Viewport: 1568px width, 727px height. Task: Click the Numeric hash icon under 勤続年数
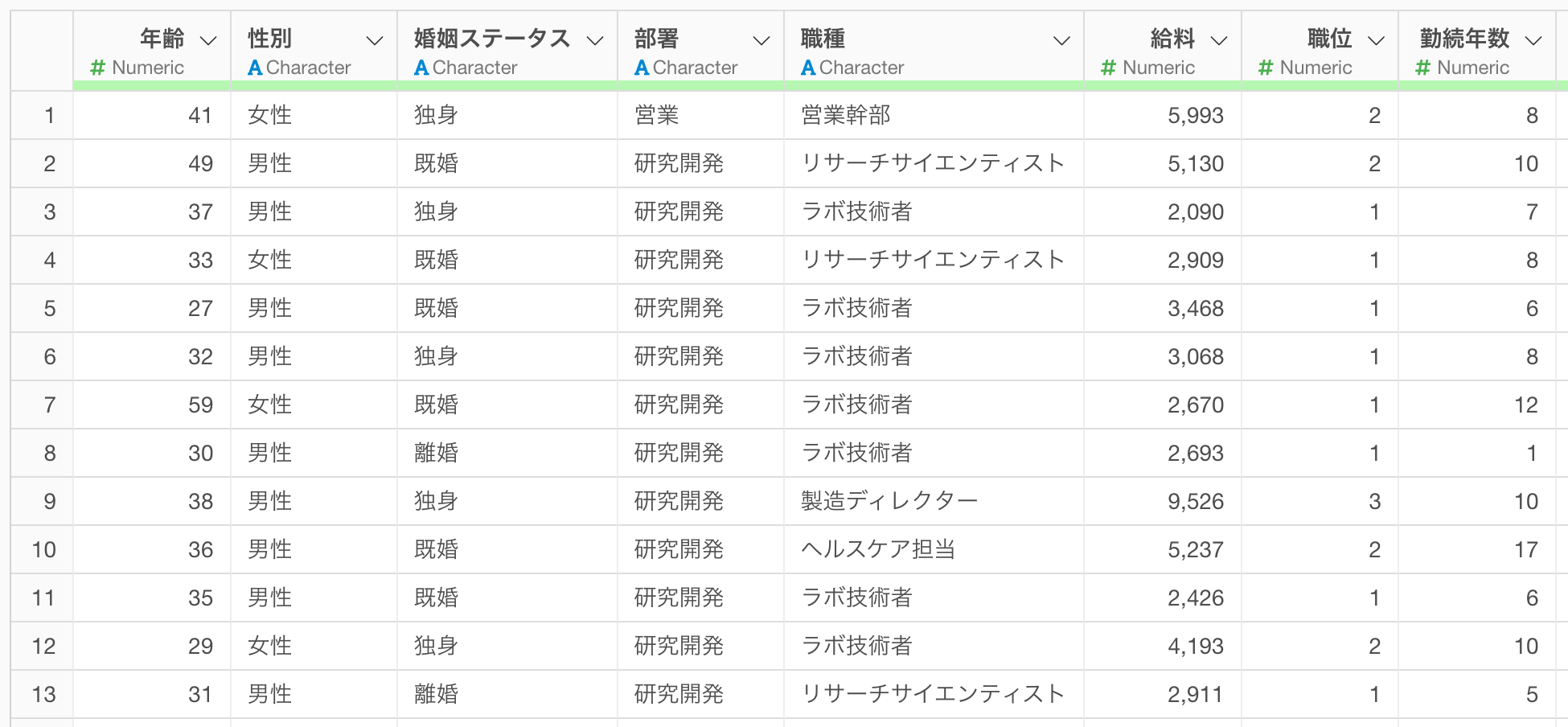(x=1422, y=68)
